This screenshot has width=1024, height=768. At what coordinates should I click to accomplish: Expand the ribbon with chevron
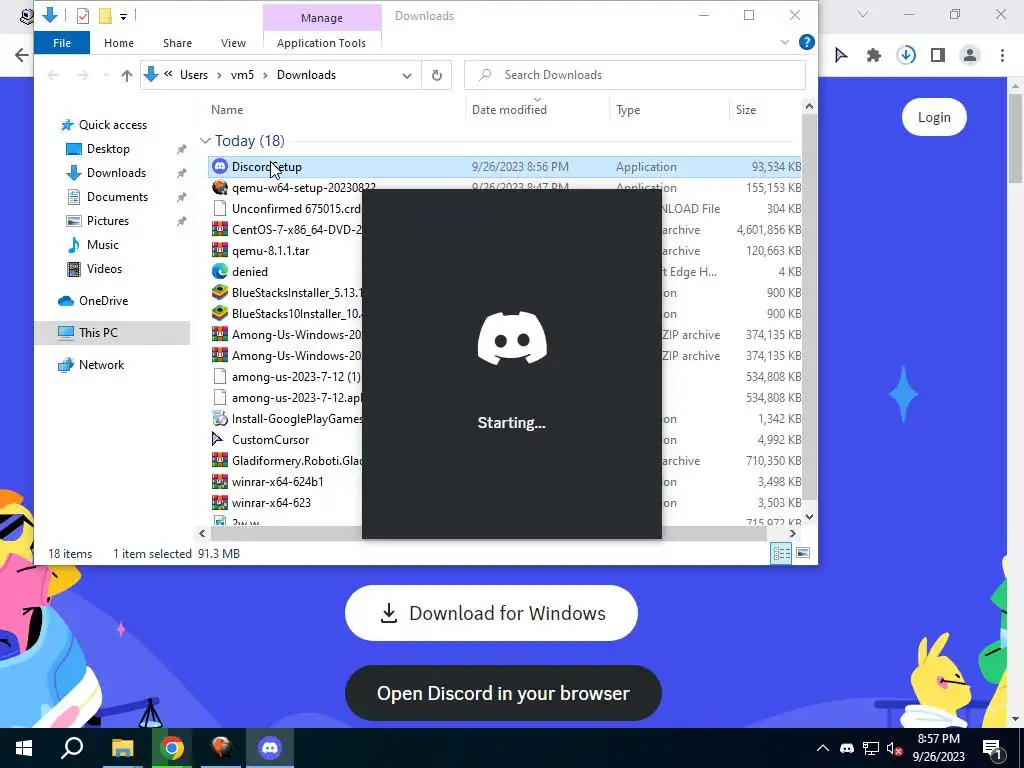coord(784,42)
